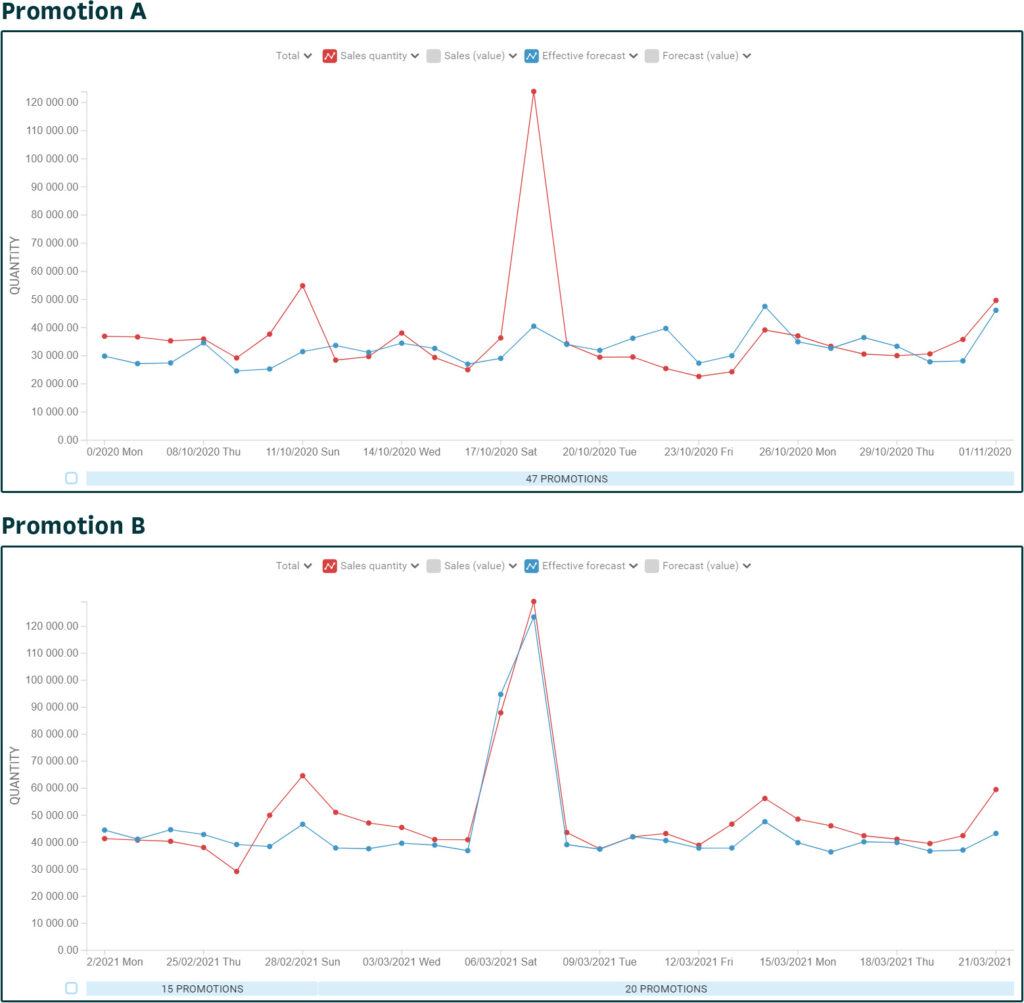Click Sales quantity red icon in Promotion B
The height and width of the screenshot is (1003, 1024).
point(329,566)
